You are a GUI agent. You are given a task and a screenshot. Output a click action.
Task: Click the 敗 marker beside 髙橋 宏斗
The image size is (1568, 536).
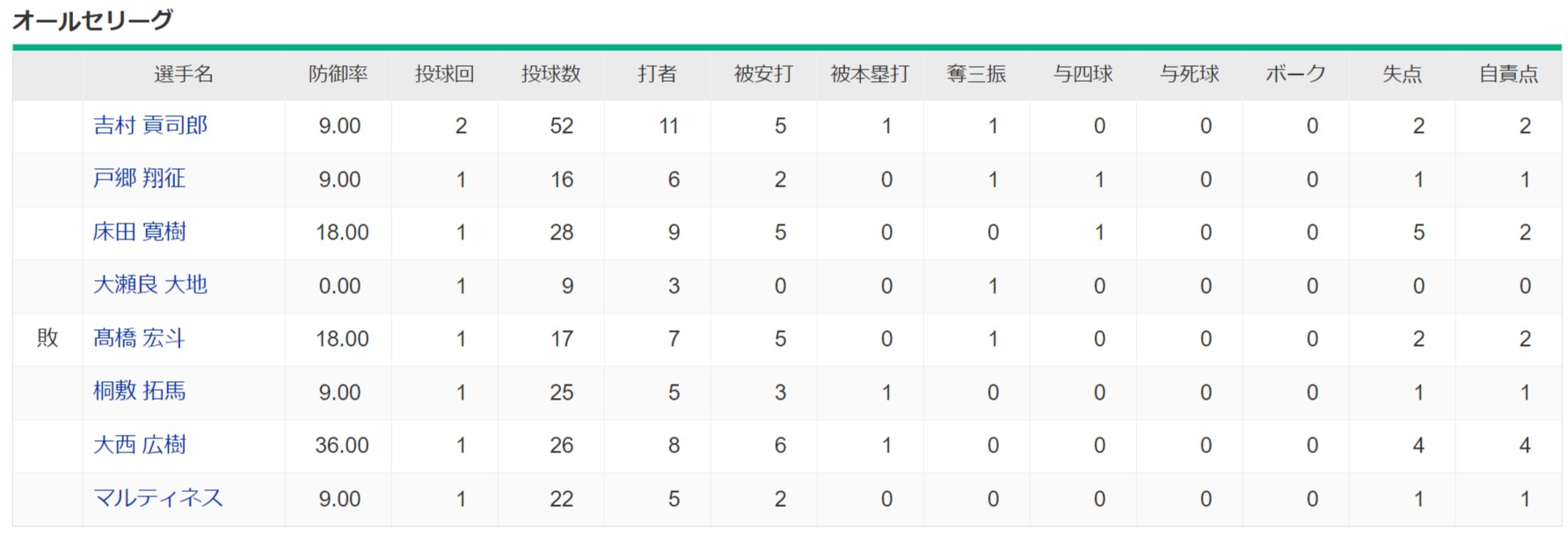coord(47,338)
